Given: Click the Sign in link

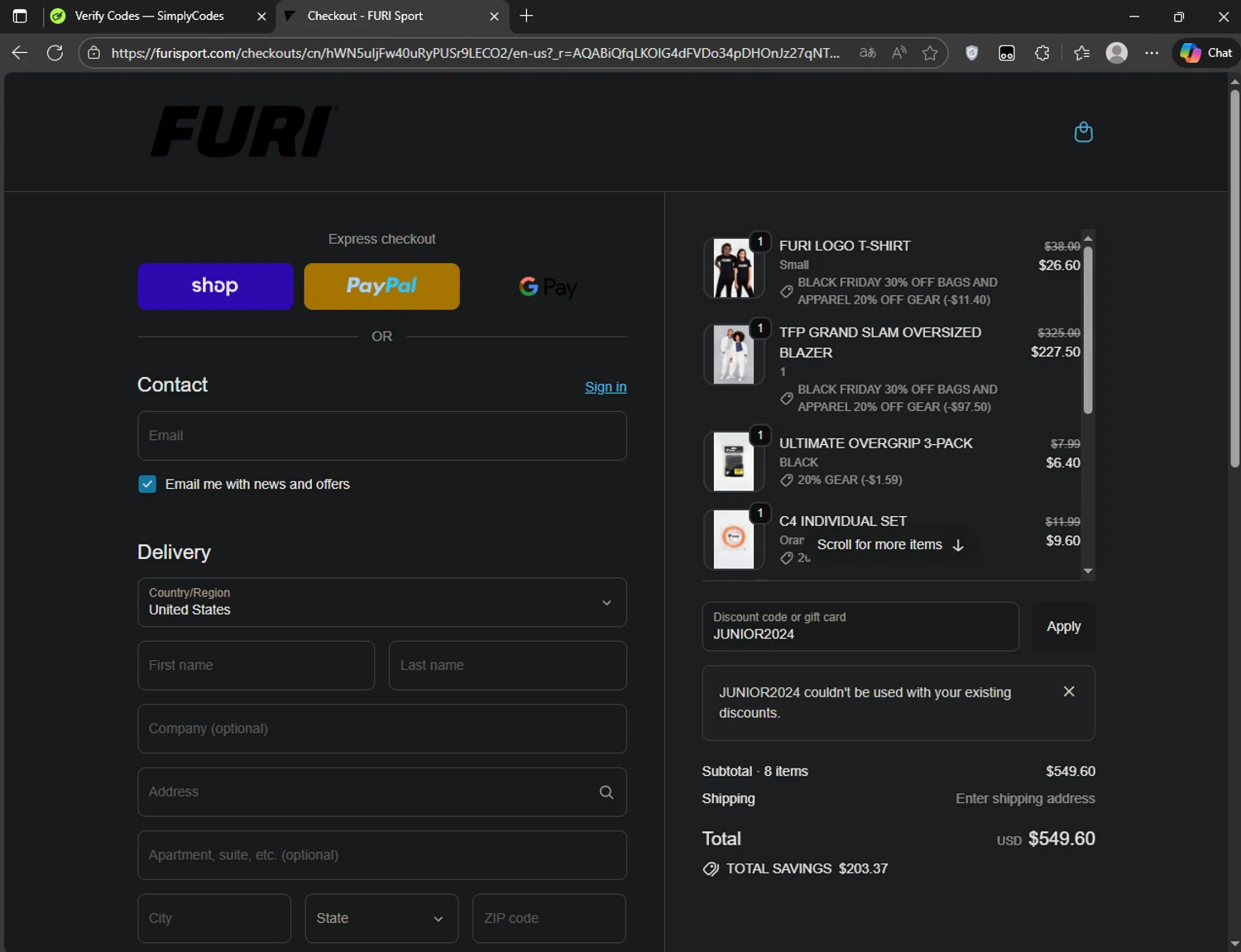Looking at the screenshot, I should [x=606, y=387].
